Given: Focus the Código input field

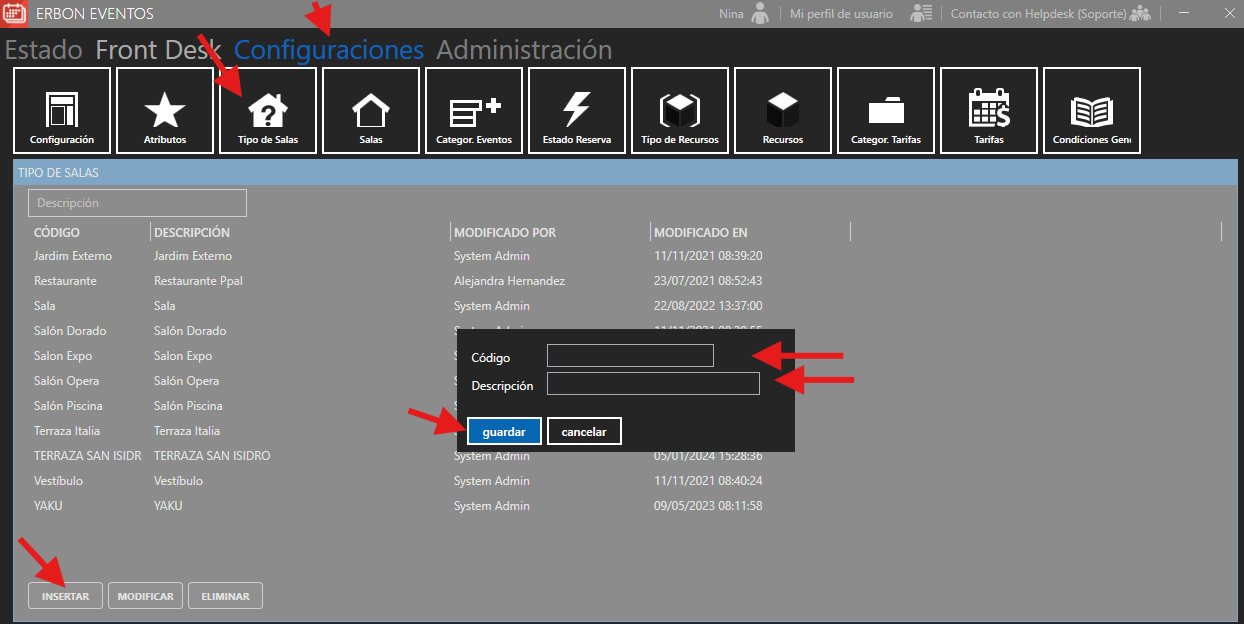Looking at the screenshot, I should (630, 356).
